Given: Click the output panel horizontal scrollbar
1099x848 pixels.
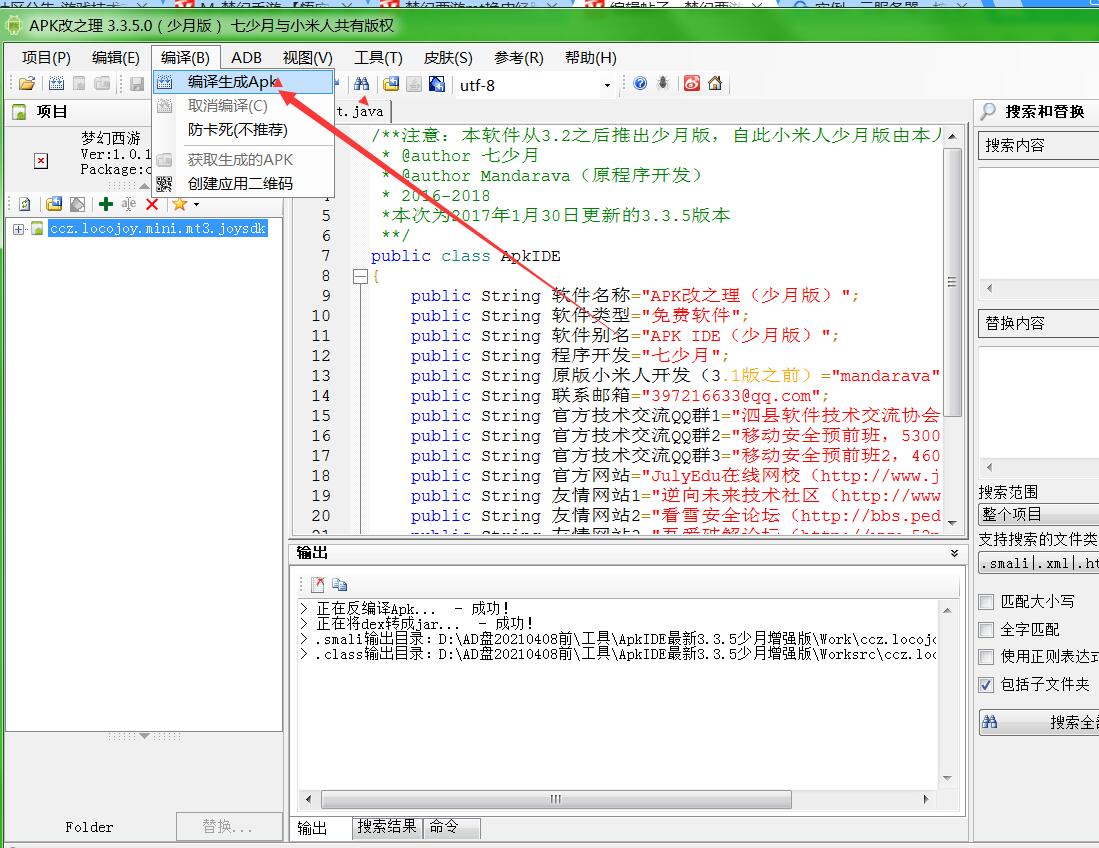Looking at the screenshot, I should [x=556, y=800].
